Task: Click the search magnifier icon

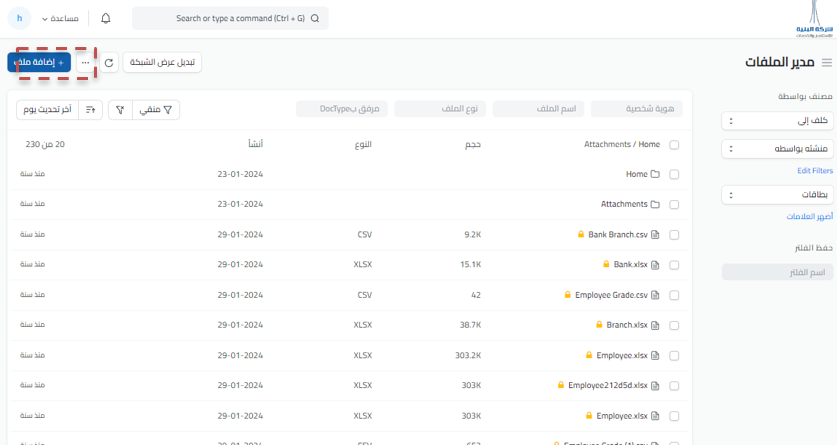Action: click(x=315, y=18)
